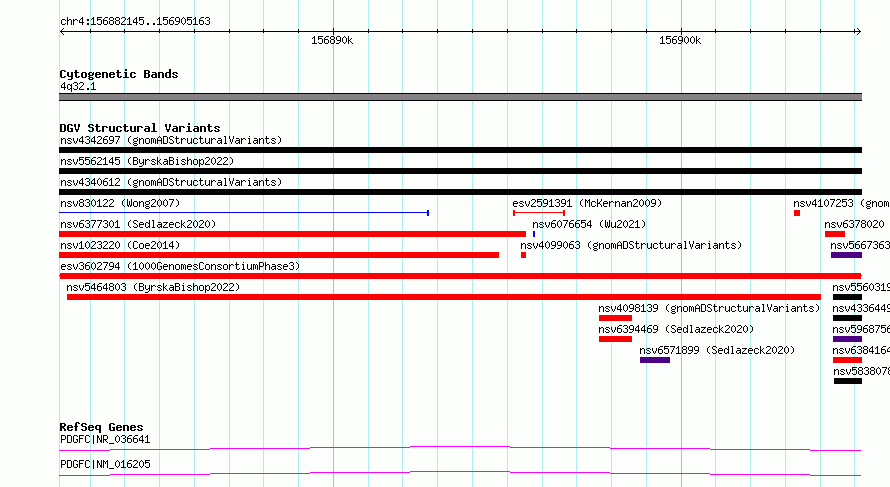Click the DGV Structural Variants track title

pyautogui.click(x=140, y=128)
